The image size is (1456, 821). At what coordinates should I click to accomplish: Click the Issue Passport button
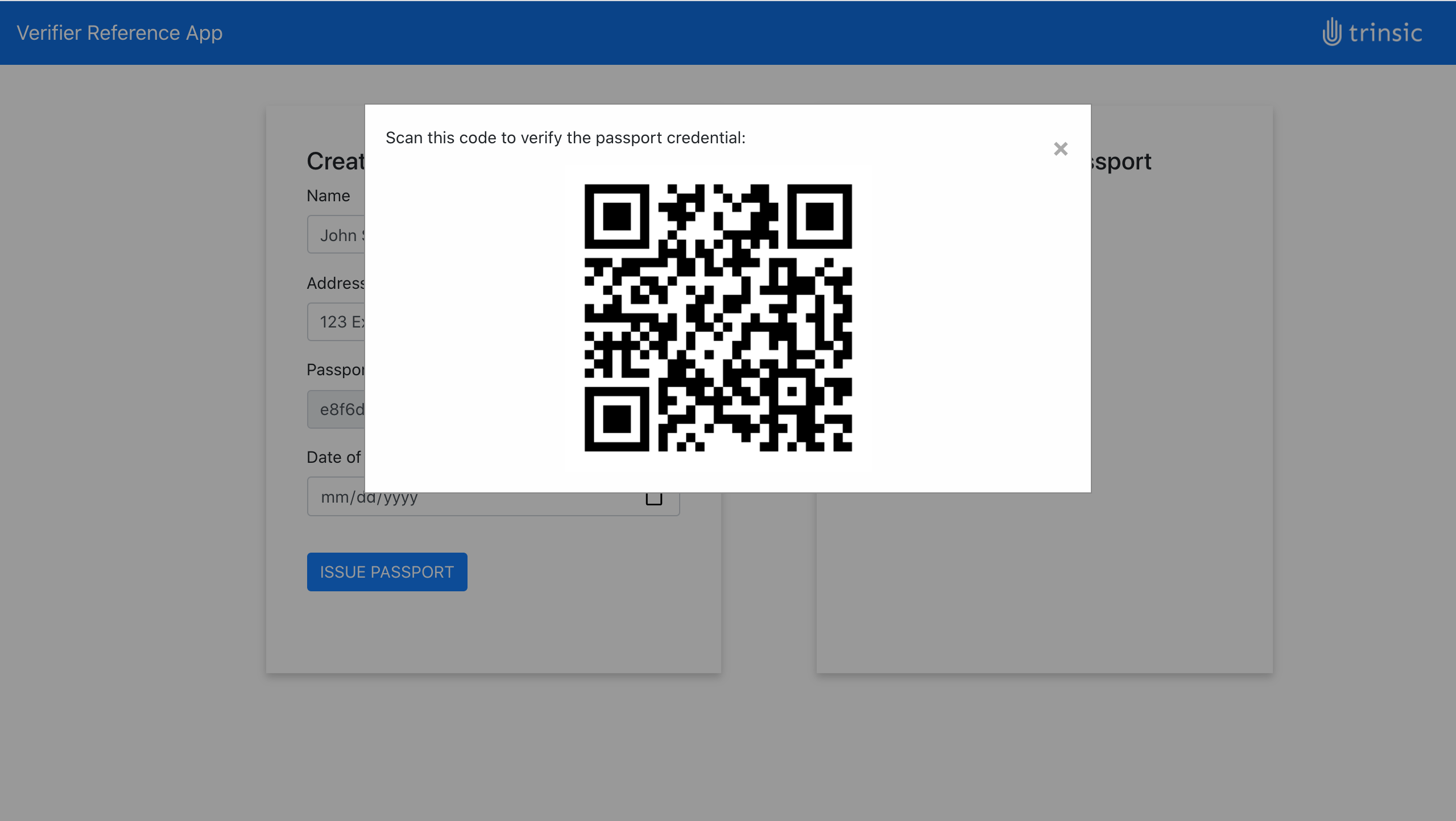coord(387,571)
